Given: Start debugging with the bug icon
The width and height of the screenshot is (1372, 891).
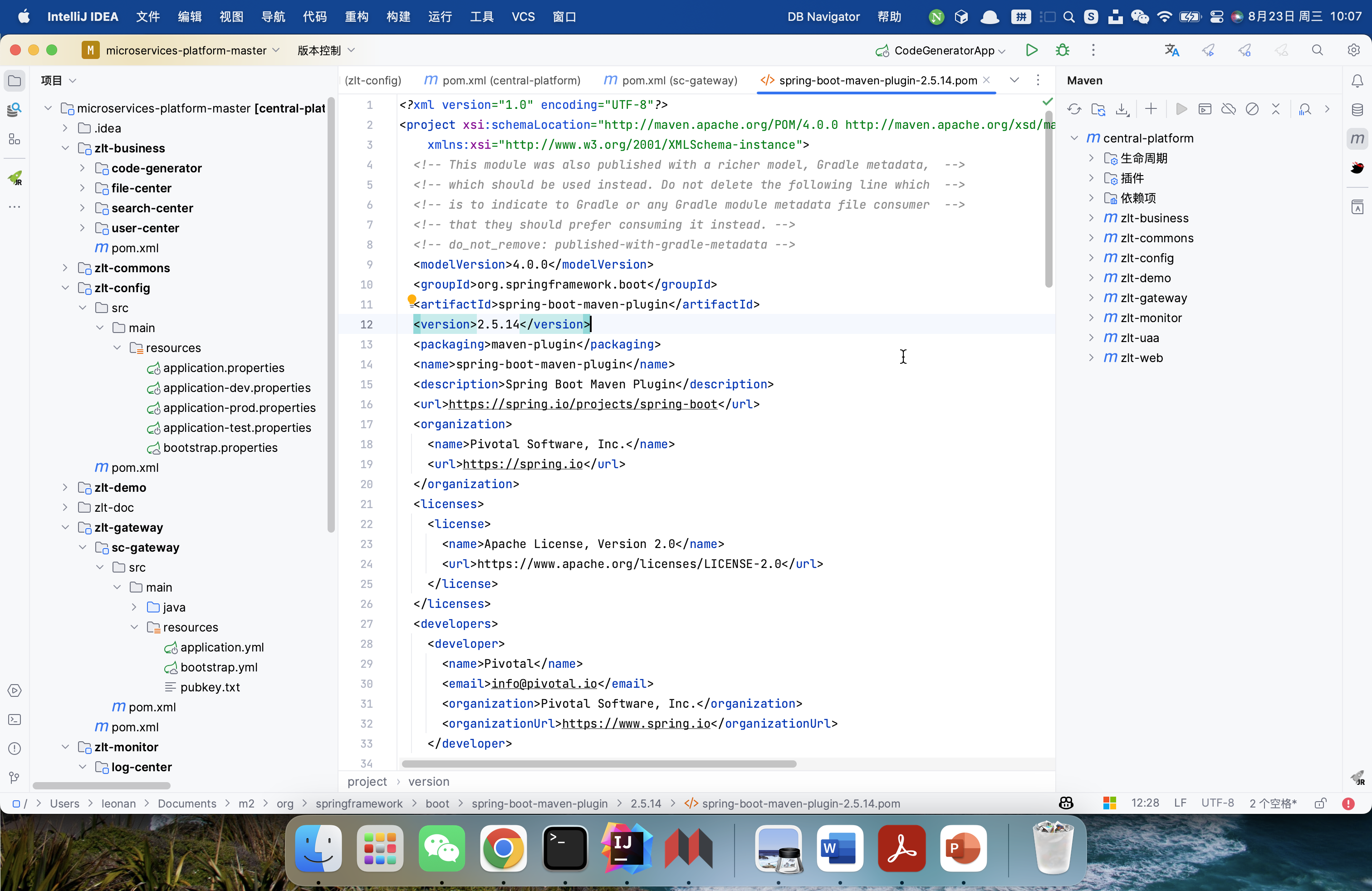Looking at the screenshot, I should [x=1062, y=50].
